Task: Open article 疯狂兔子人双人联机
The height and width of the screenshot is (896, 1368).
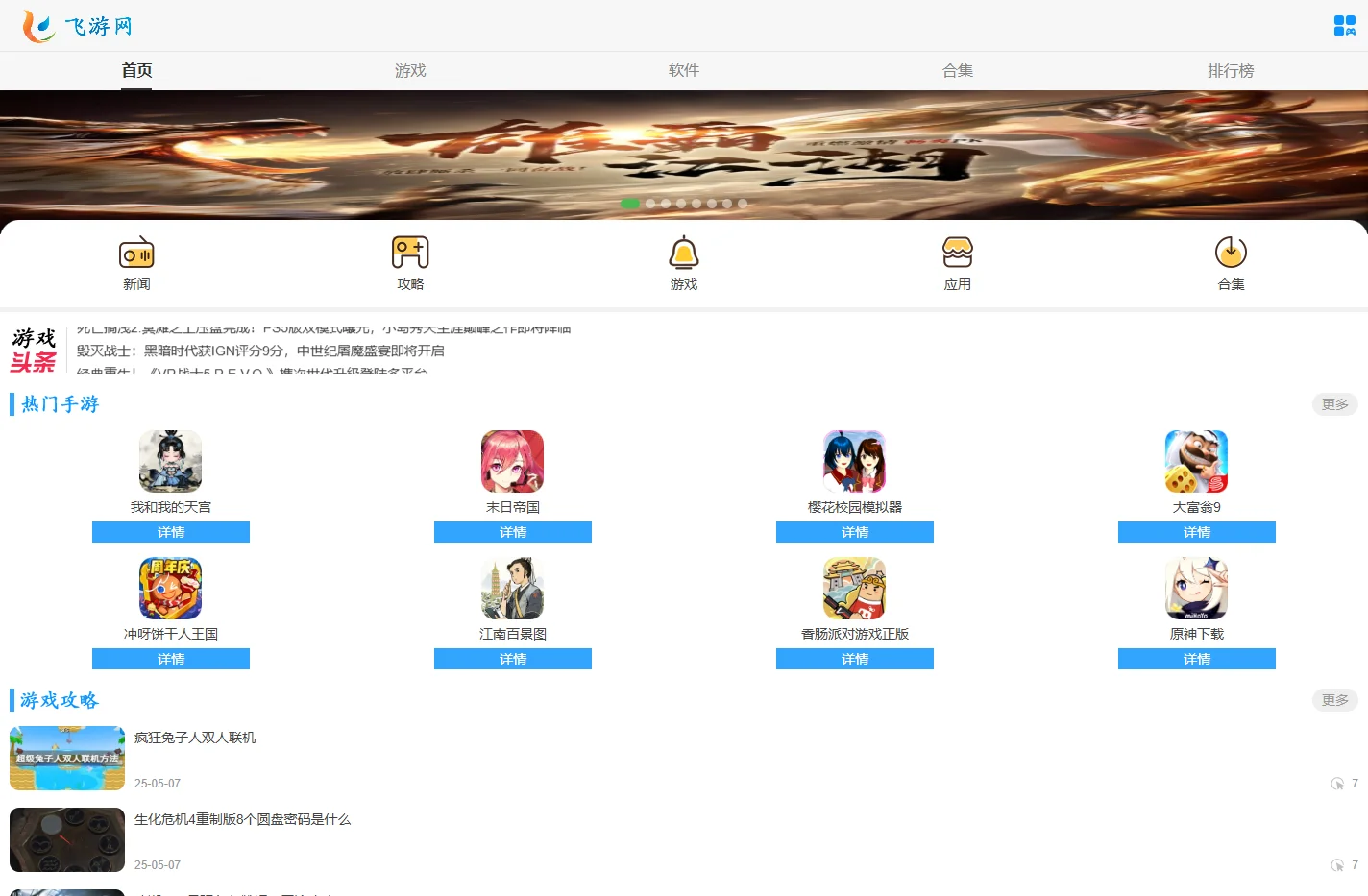Action: point(195,738)
